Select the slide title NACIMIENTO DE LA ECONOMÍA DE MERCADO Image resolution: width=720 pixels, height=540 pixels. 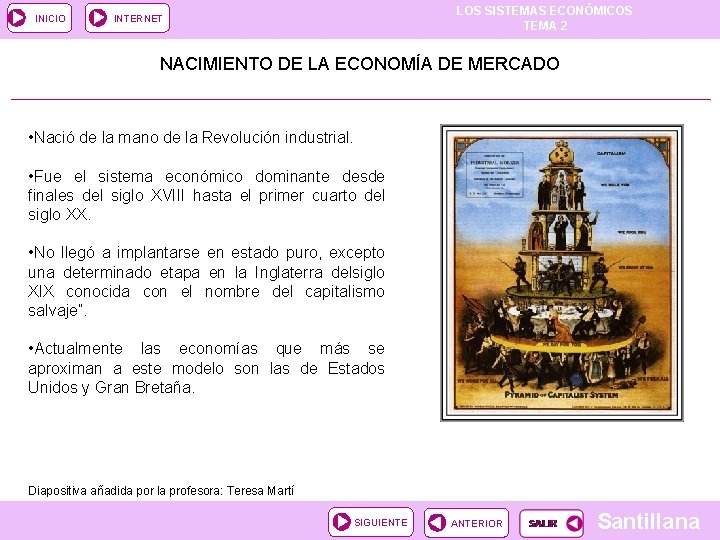point(360,63)
